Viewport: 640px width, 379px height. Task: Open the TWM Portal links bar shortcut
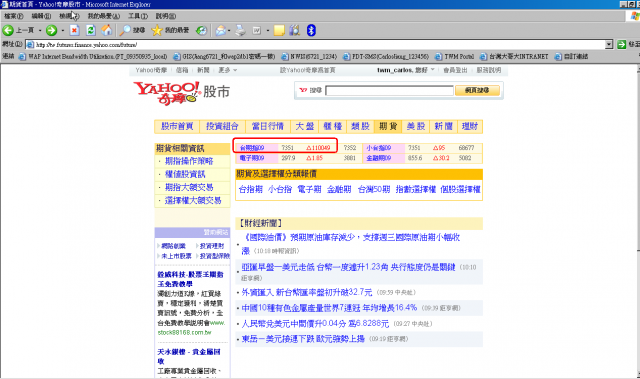(455, 57)
